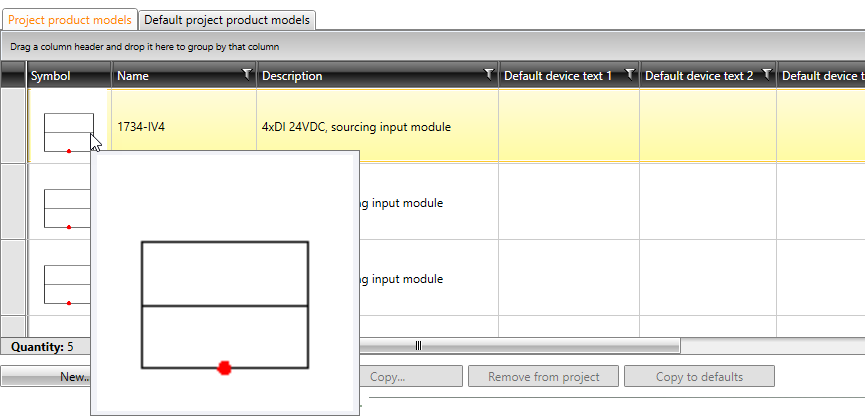
Task: Sort by the Name column header
Action: pos(170,76)
